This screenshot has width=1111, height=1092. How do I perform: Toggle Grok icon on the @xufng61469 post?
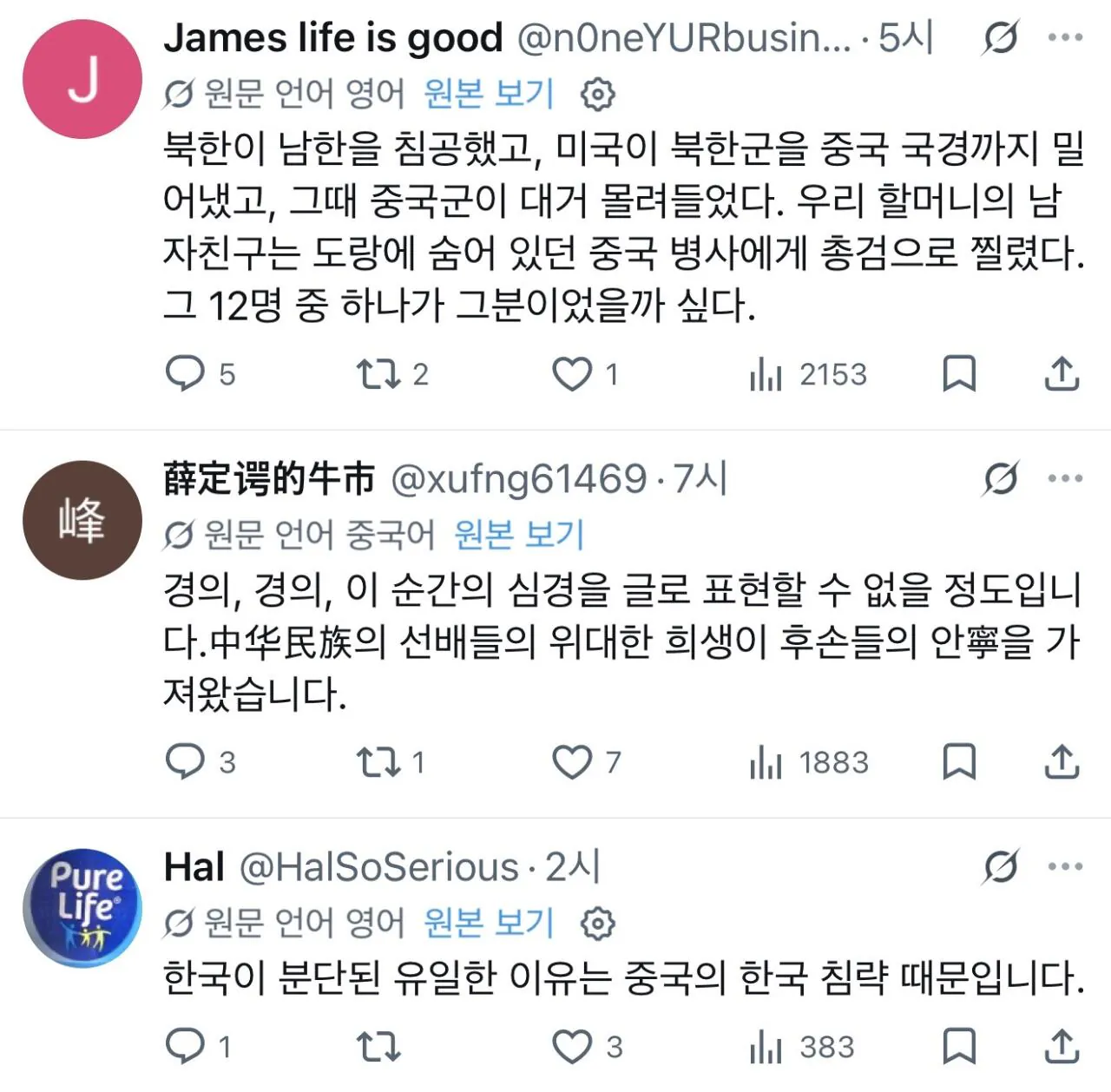[1001, 478]
